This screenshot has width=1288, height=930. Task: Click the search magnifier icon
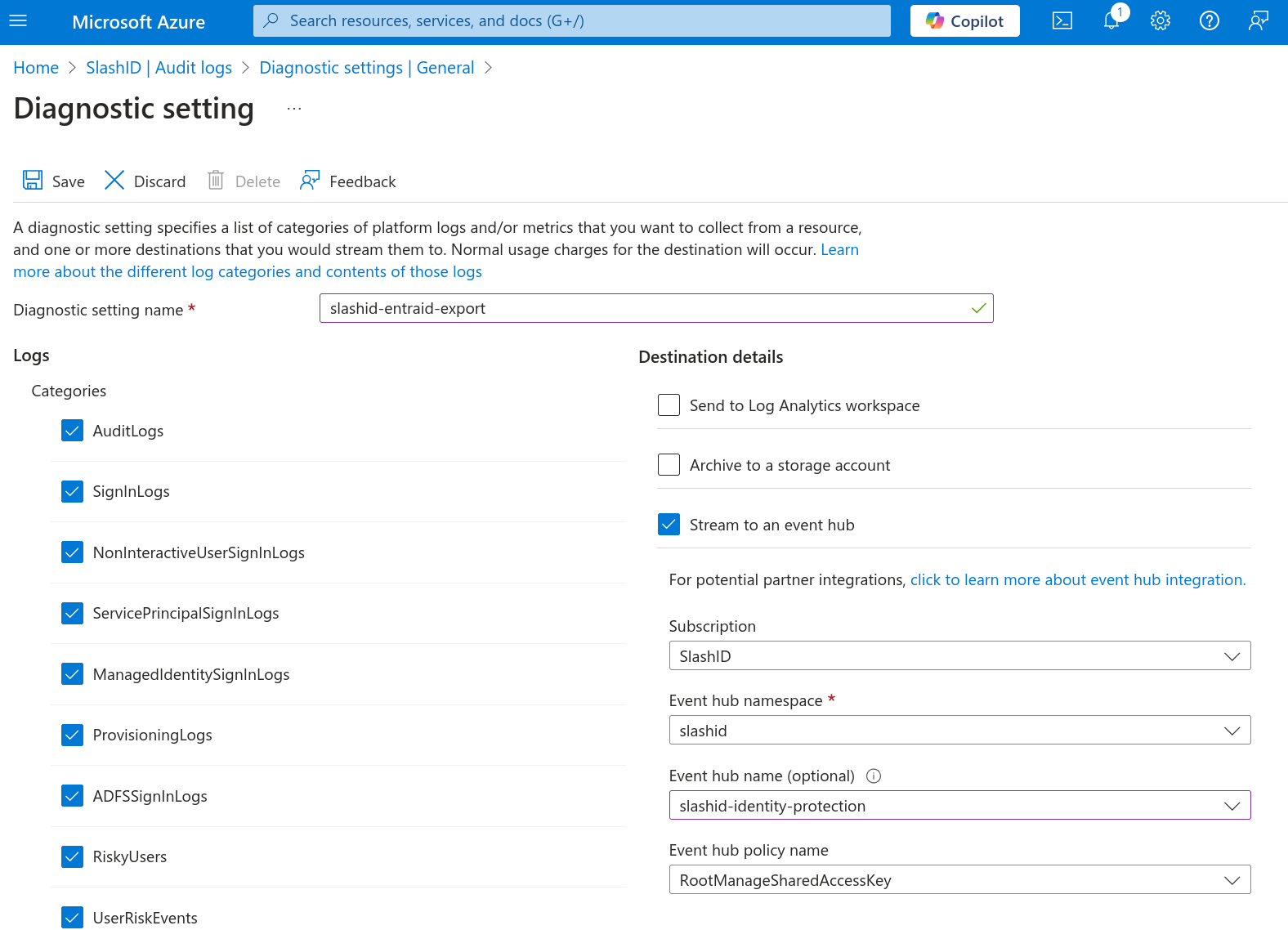[x=271, y=20]
